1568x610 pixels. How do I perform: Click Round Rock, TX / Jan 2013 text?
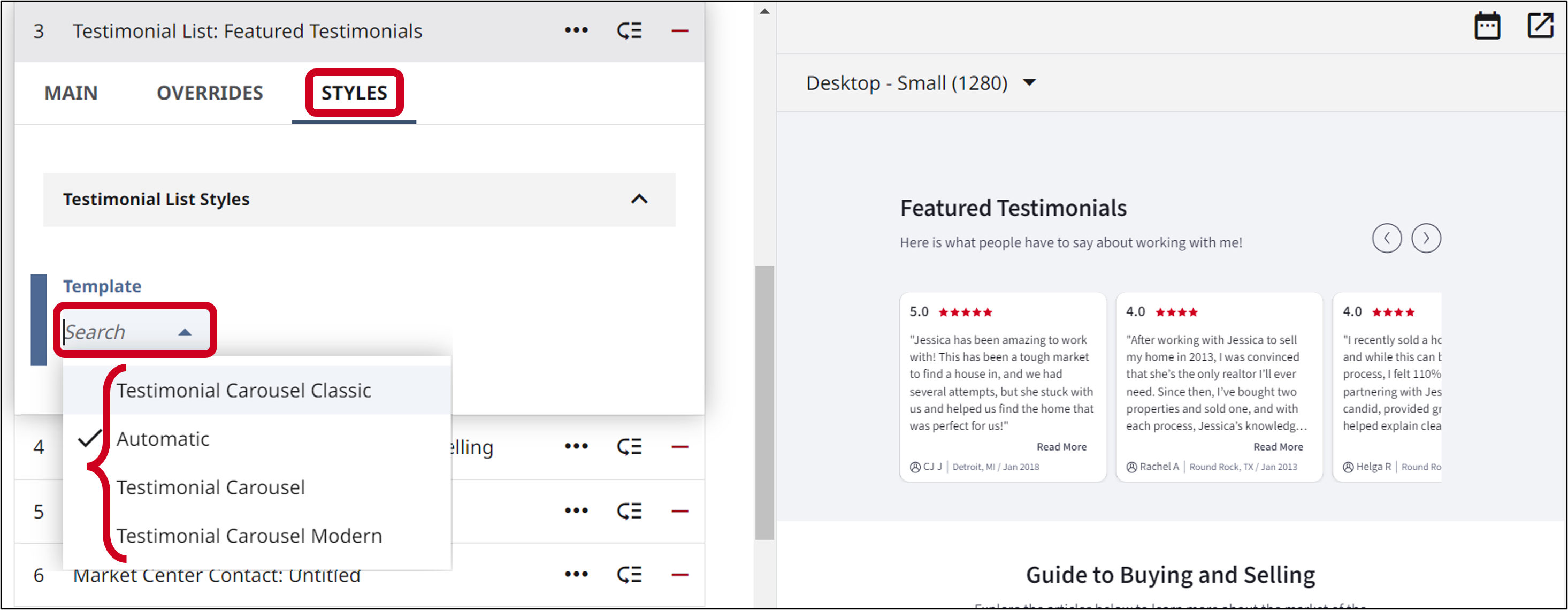[1243, 467]
